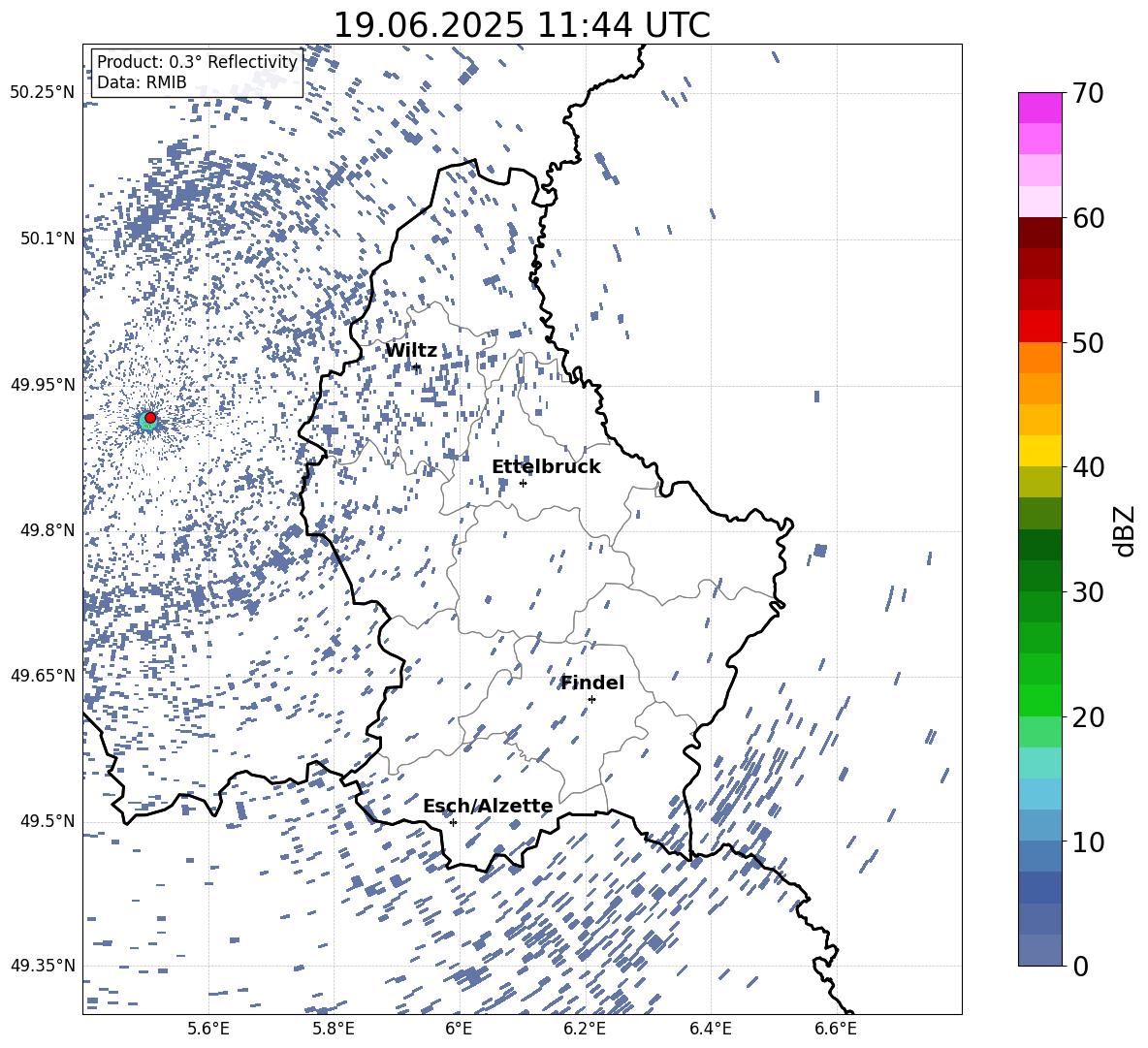
Task: Click the Ettelbruck city label
Action: (x=546, y=467)
